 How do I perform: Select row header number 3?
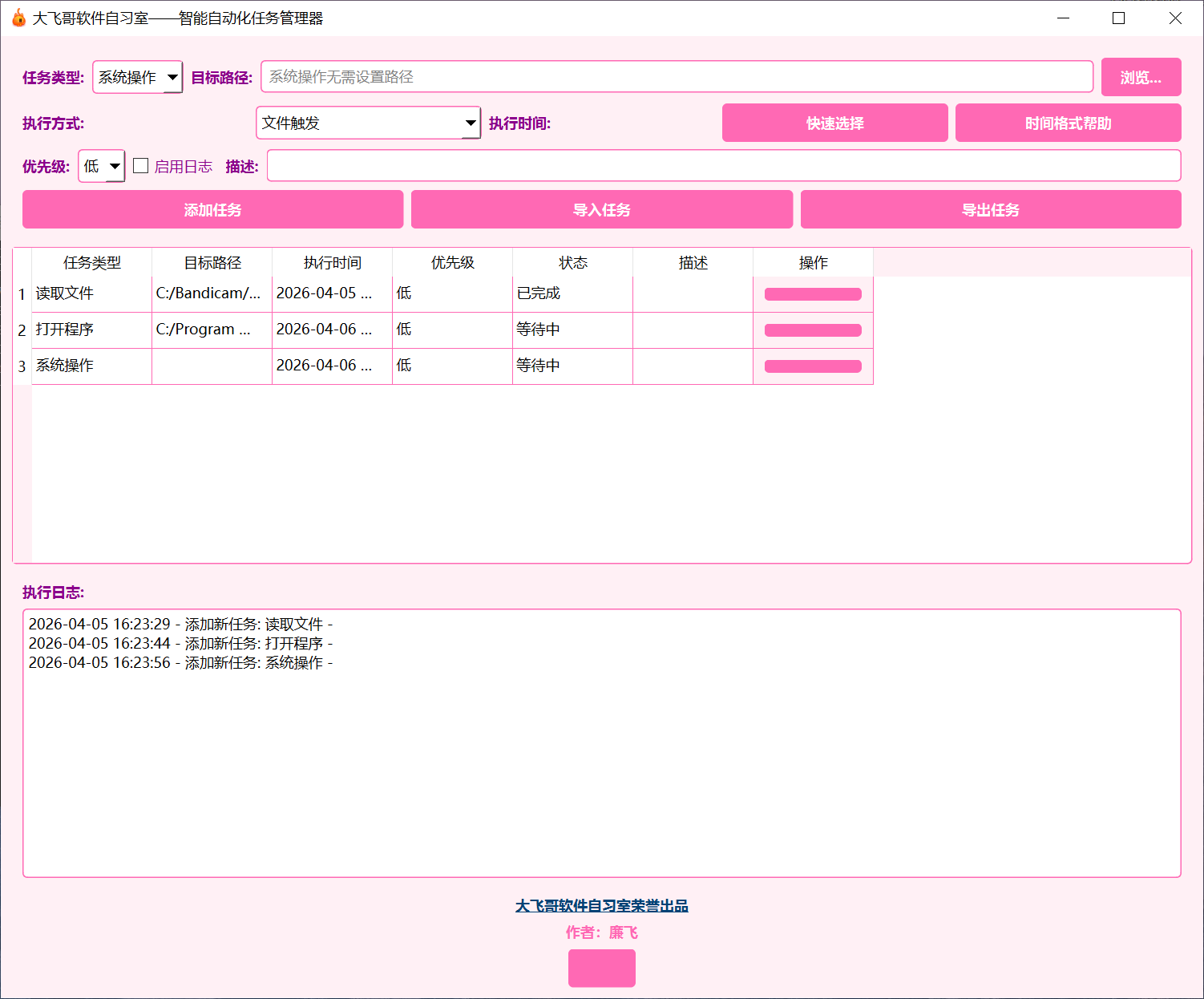[22, 366]
